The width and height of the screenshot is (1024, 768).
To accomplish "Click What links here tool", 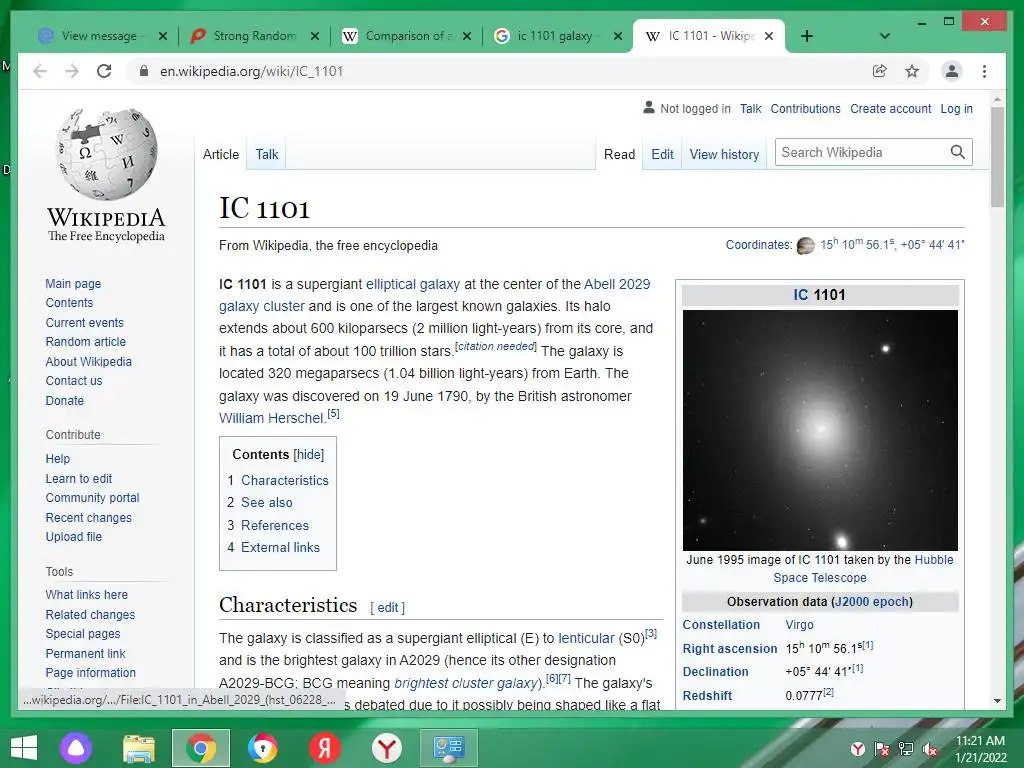I will click(86, 594).
